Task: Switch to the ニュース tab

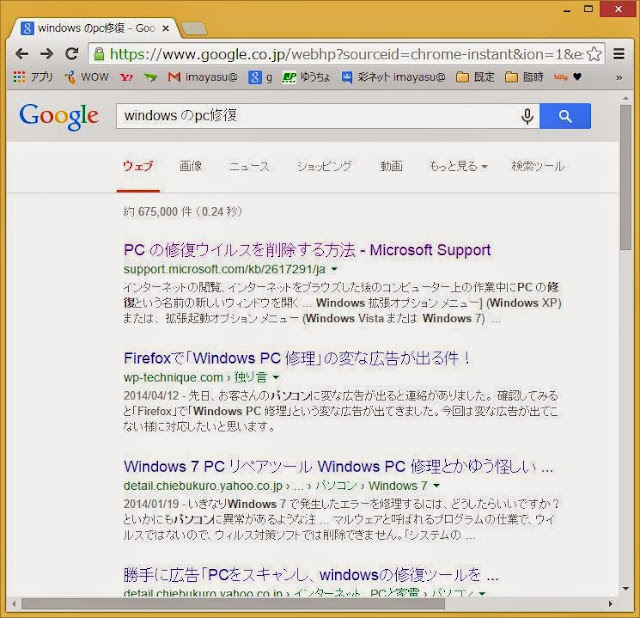Action: [249, 166]
